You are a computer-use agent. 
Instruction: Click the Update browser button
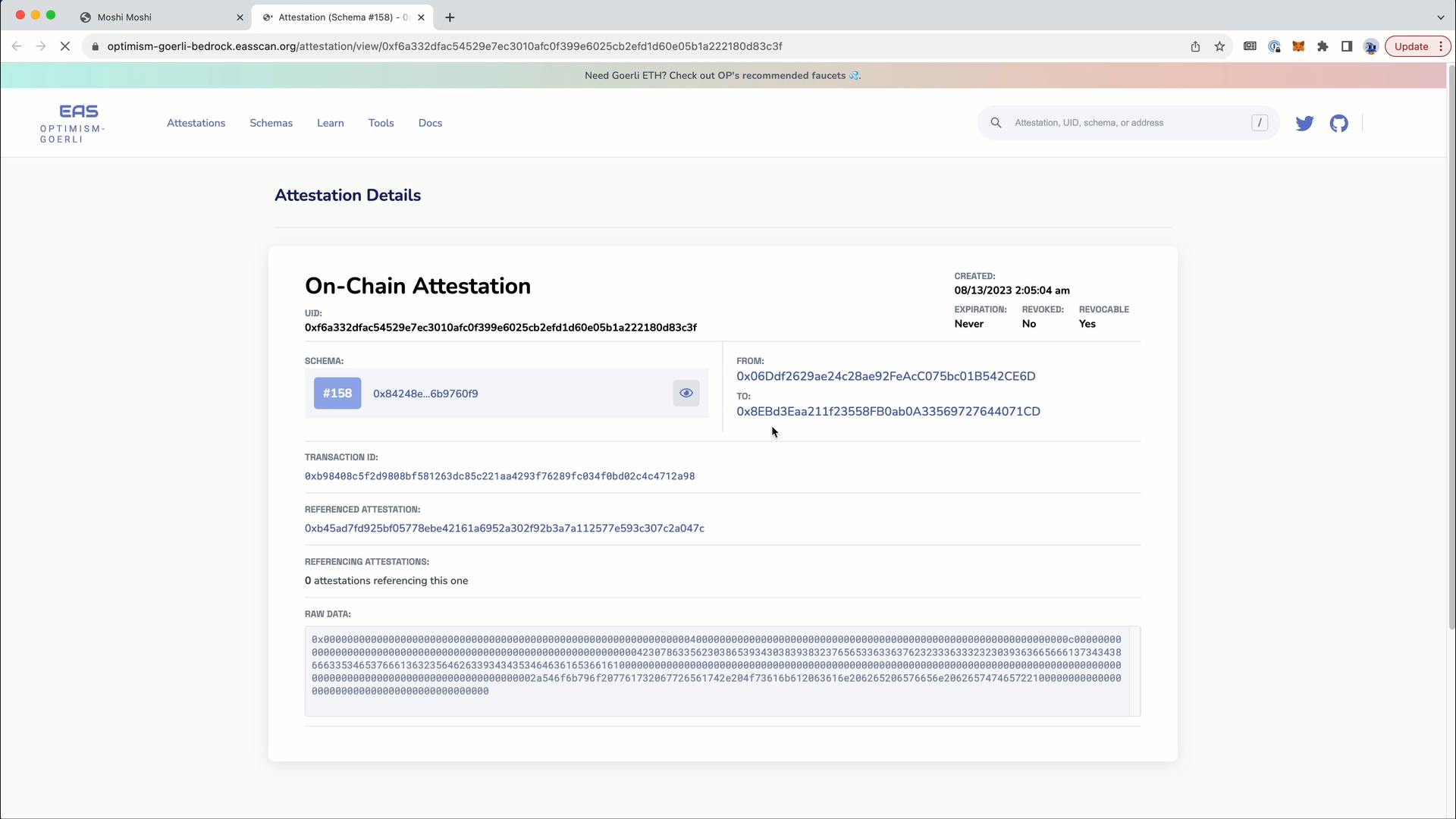1417,46
